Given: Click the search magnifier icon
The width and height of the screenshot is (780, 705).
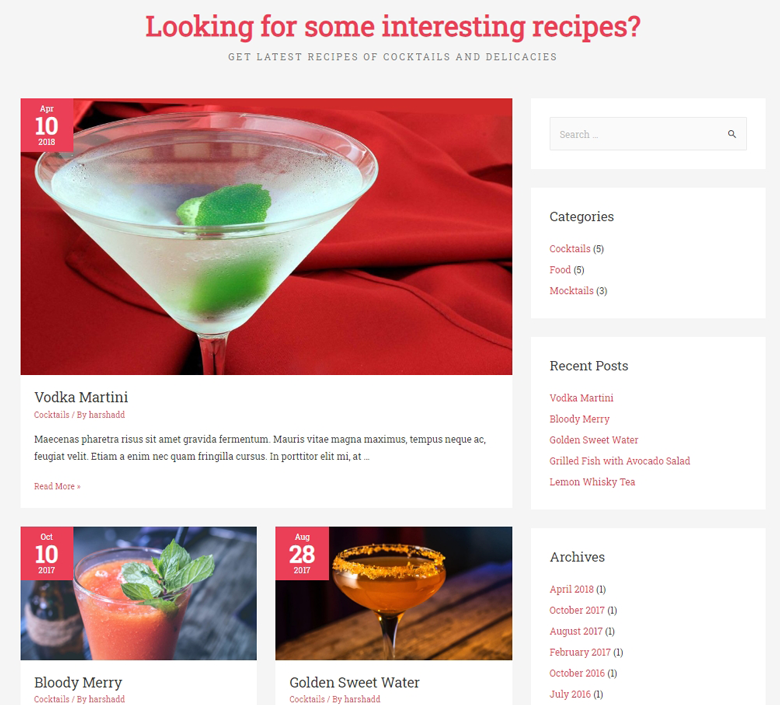Looking at the screenshot, I should tap(732, 134).
